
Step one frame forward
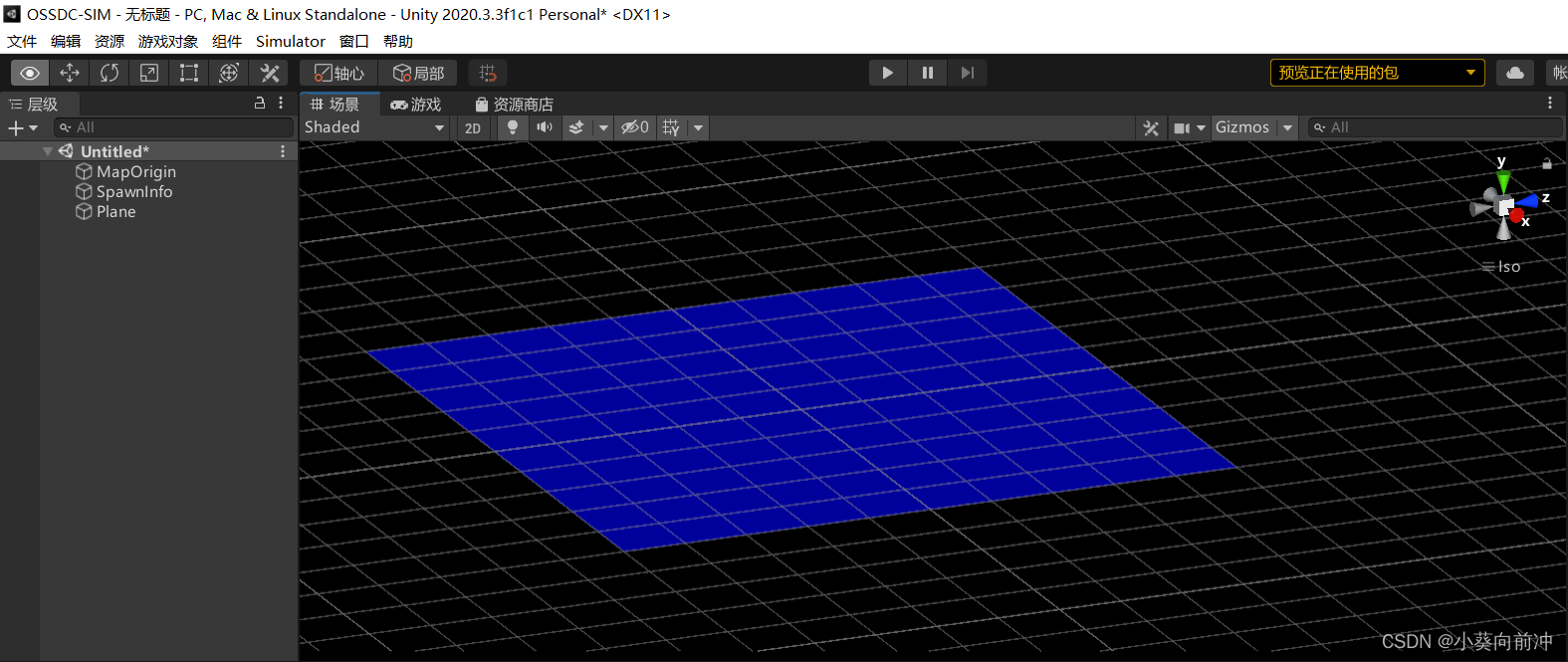point(968,73)
